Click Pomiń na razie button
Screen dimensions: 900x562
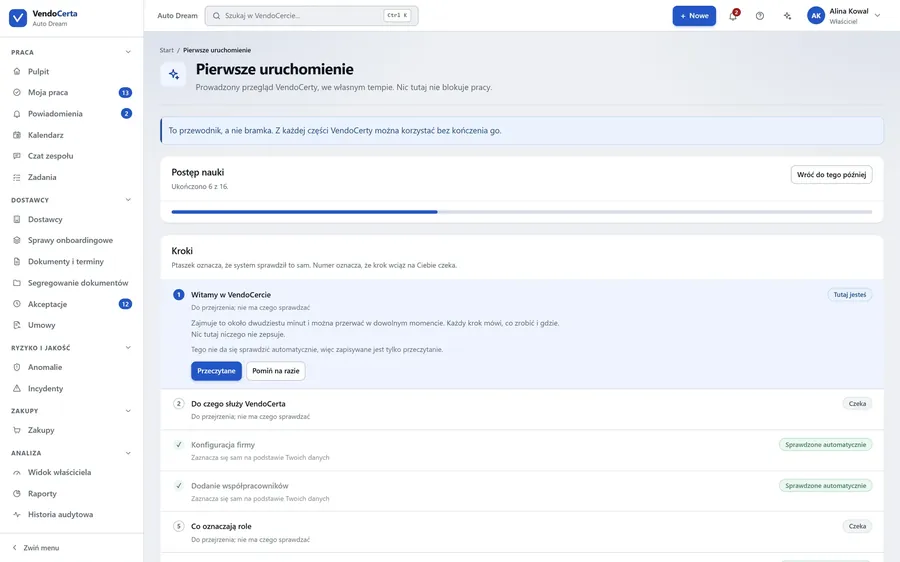click(276, 371)
